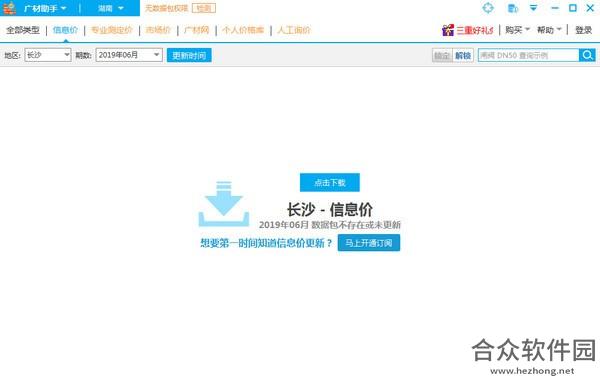Screen dimensions: 600x381
Task: Open the 专业测定价 tab
Action: coord(112,30)
